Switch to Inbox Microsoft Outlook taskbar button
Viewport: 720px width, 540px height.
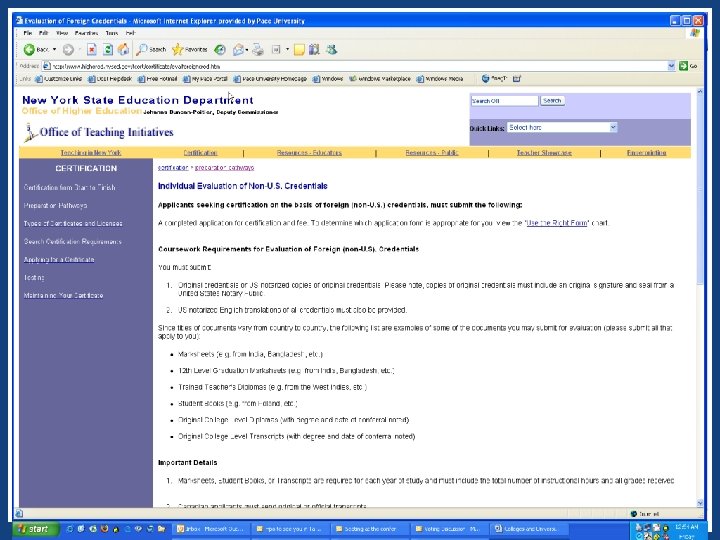pos(212,529)
